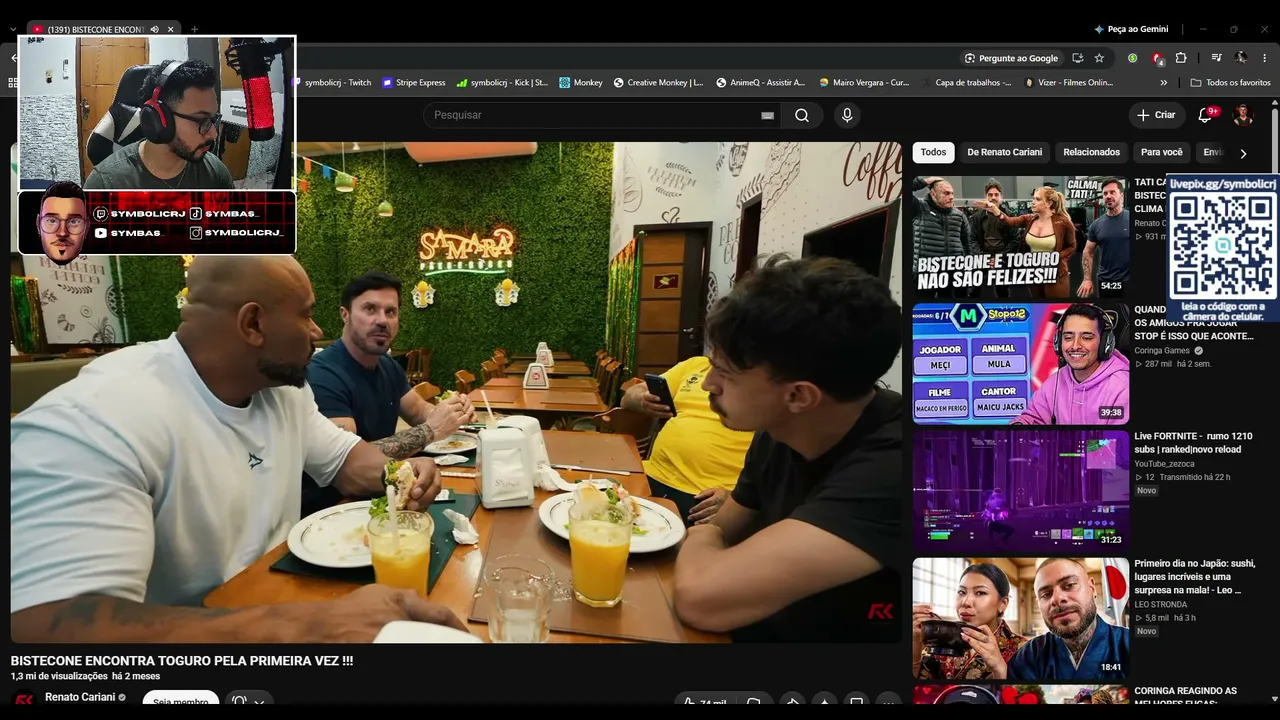Open the green extension icon
This screenshot has width=1280, height=720.
1132,58
